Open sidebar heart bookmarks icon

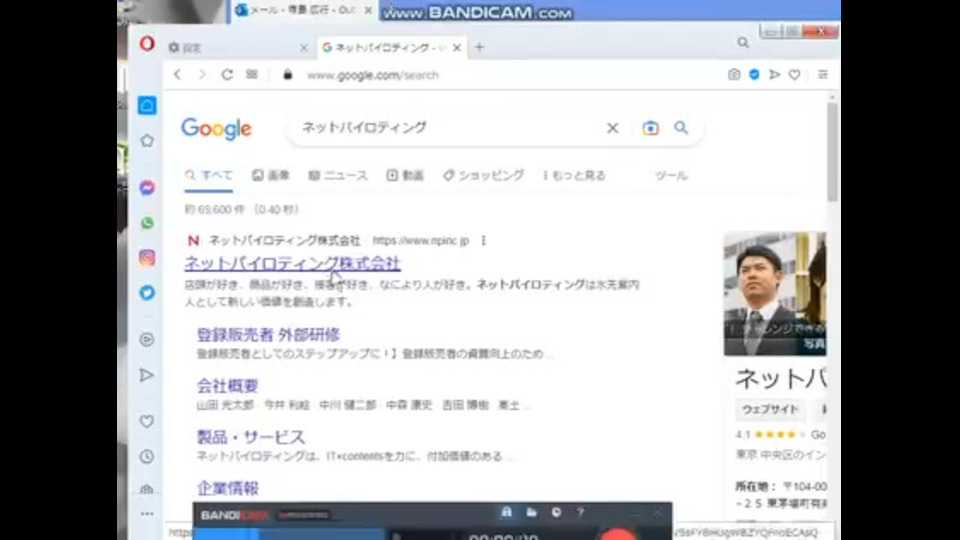[x=147, y=421]
